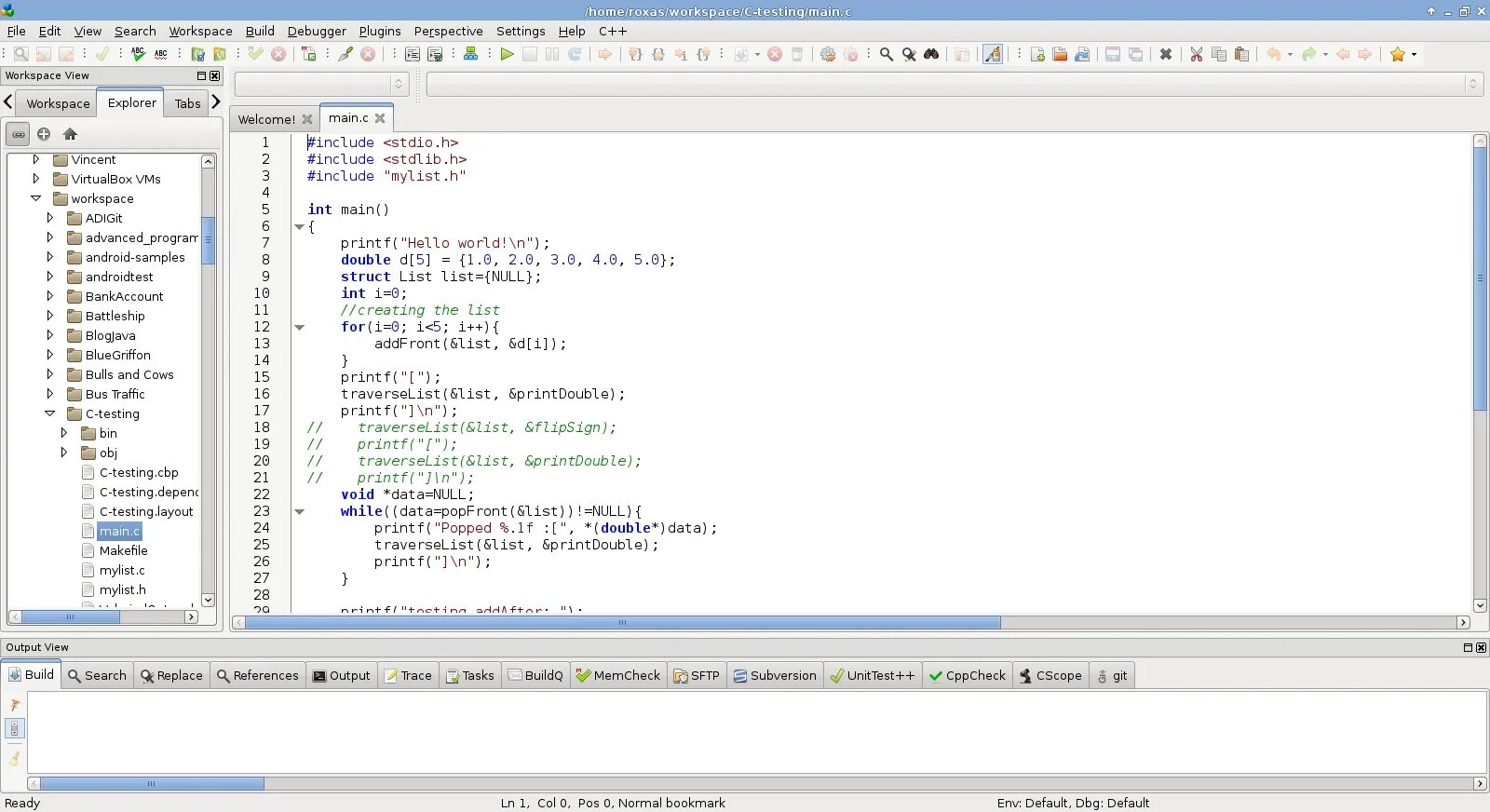Open the Debugger menu
The width and height of the screenshot is (1490, 812).
click(x=317, y=31)
